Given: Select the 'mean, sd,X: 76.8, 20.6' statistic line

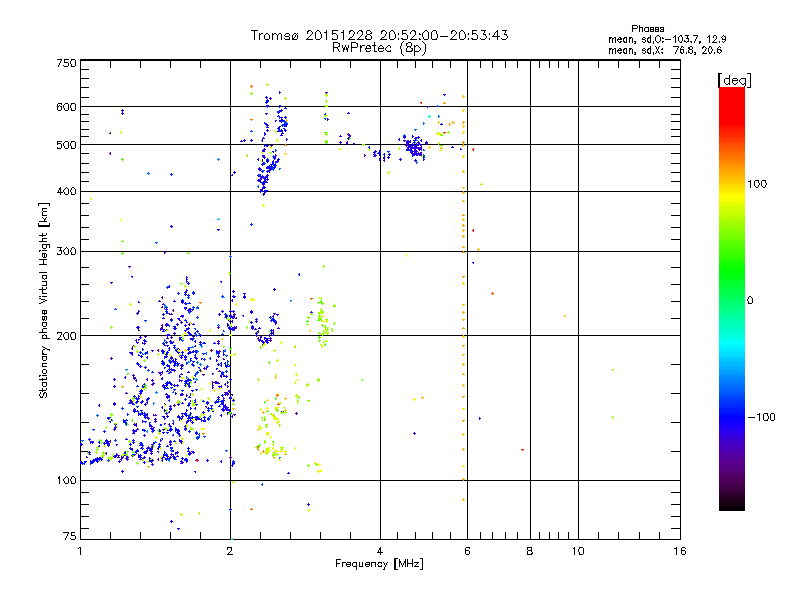Looking at the screenshot, I should (665, 51).
